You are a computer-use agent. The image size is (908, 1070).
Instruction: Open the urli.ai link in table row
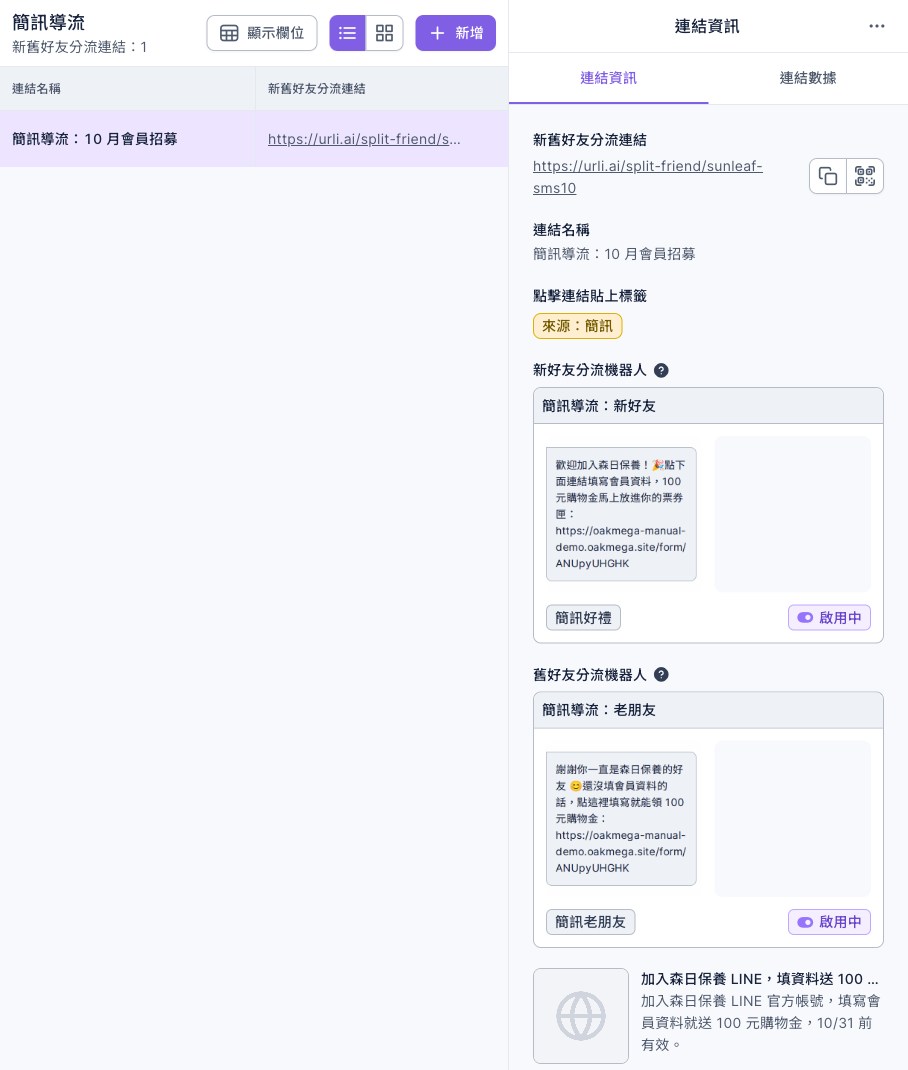coord(364,139)
